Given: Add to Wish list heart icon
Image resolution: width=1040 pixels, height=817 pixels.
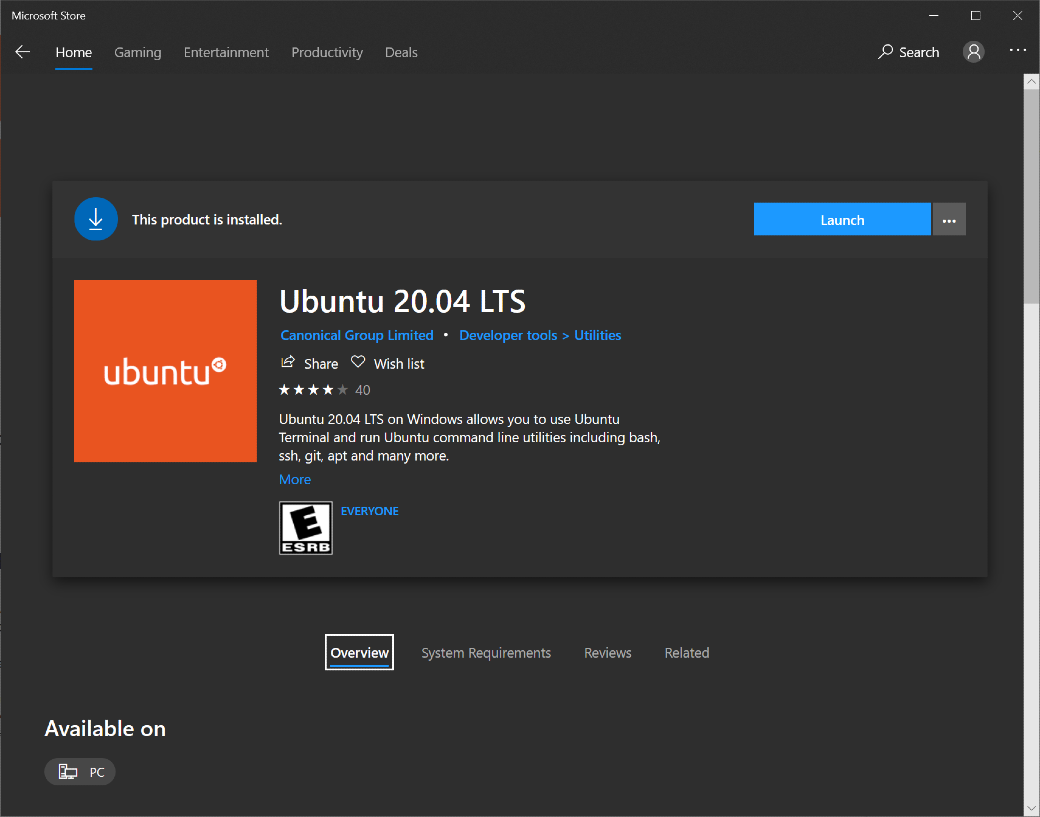Looking at the screenshot, I should [358, 363].
